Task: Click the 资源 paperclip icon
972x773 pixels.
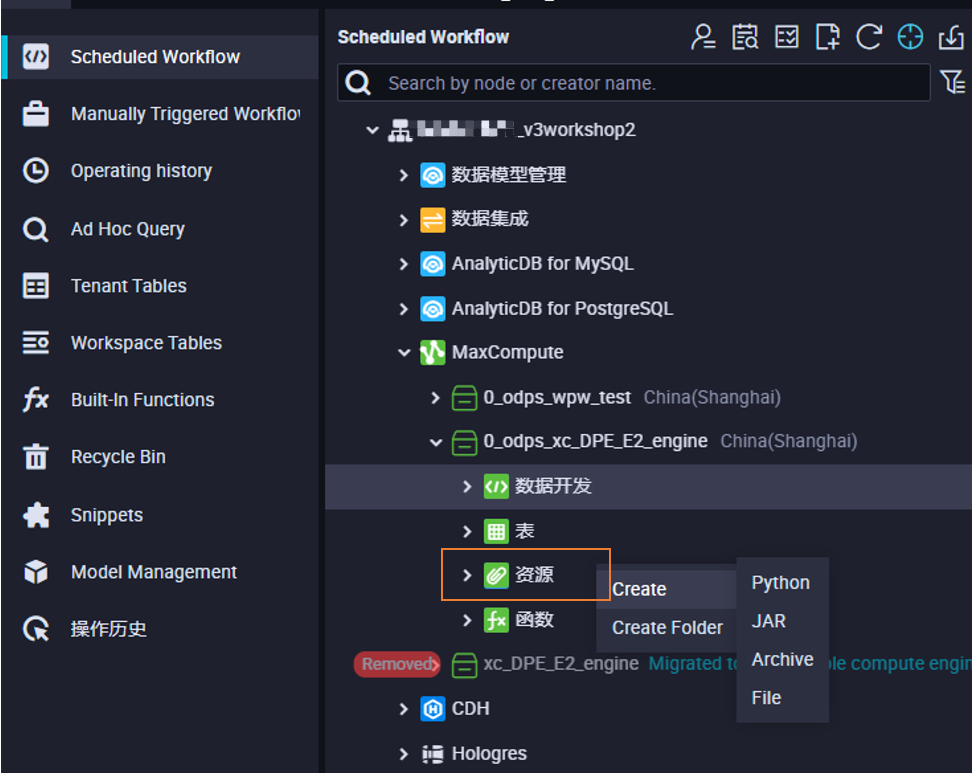Action: pos(496,575)
